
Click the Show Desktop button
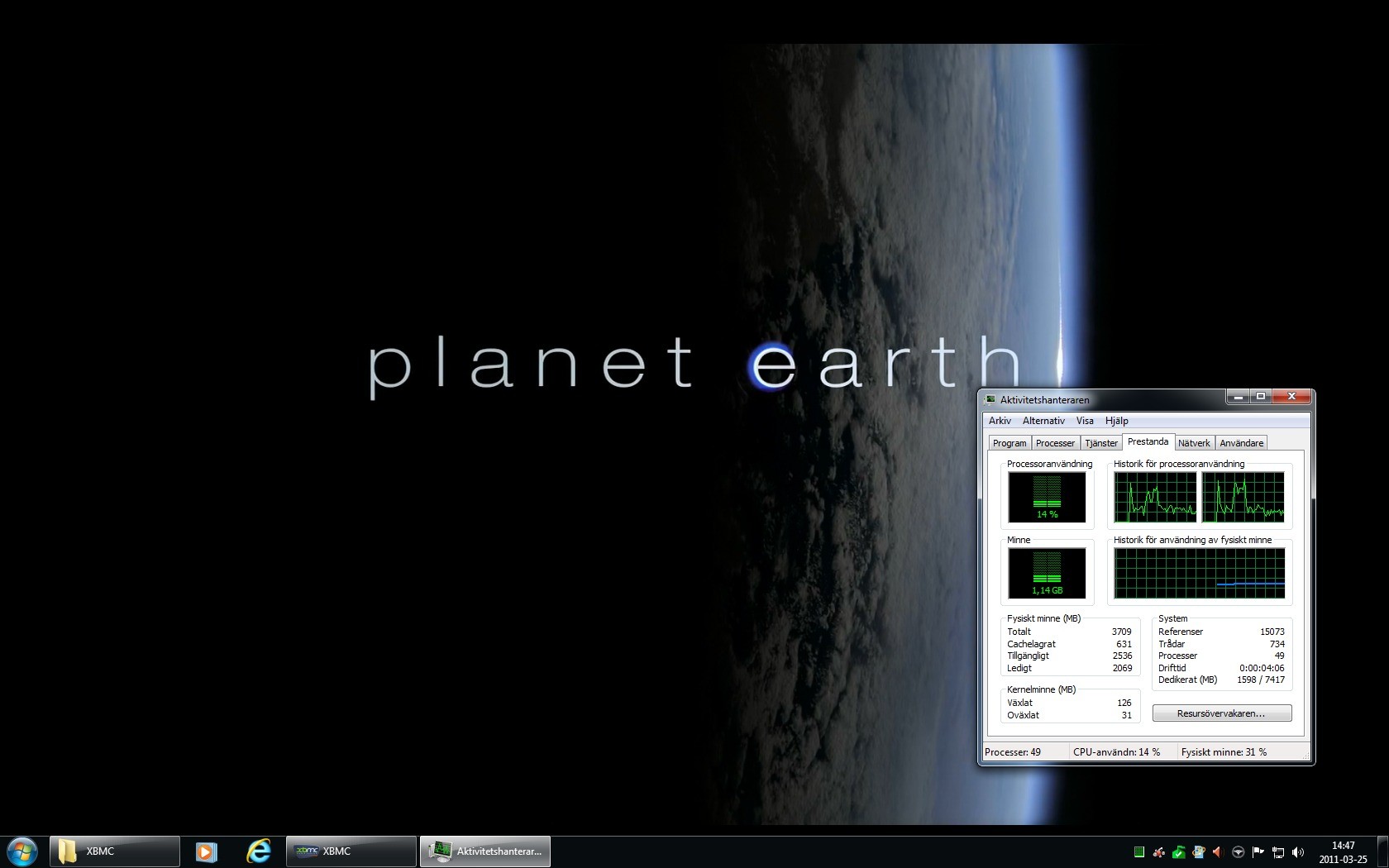pyautogui.click(x=1382, y=851)
